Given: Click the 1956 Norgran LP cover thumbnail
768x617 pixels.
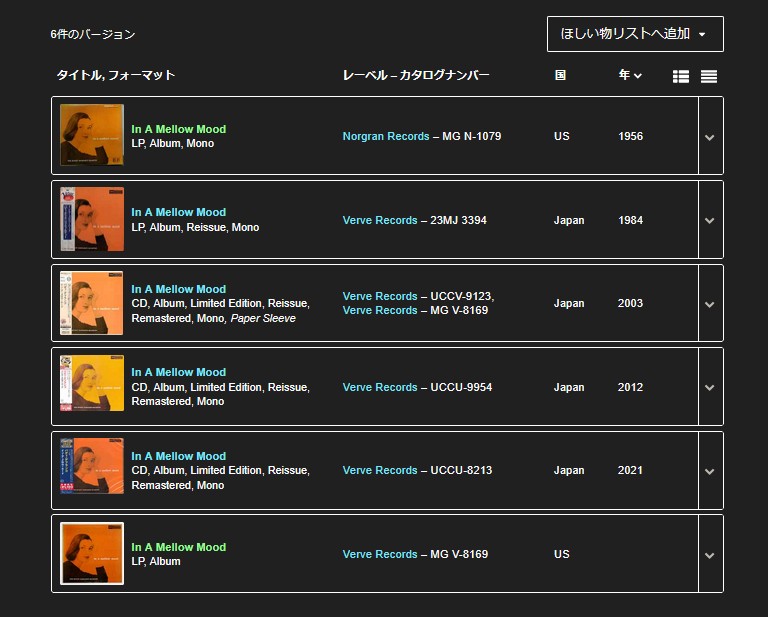Looking at the screenshot, I should [92, 135].
